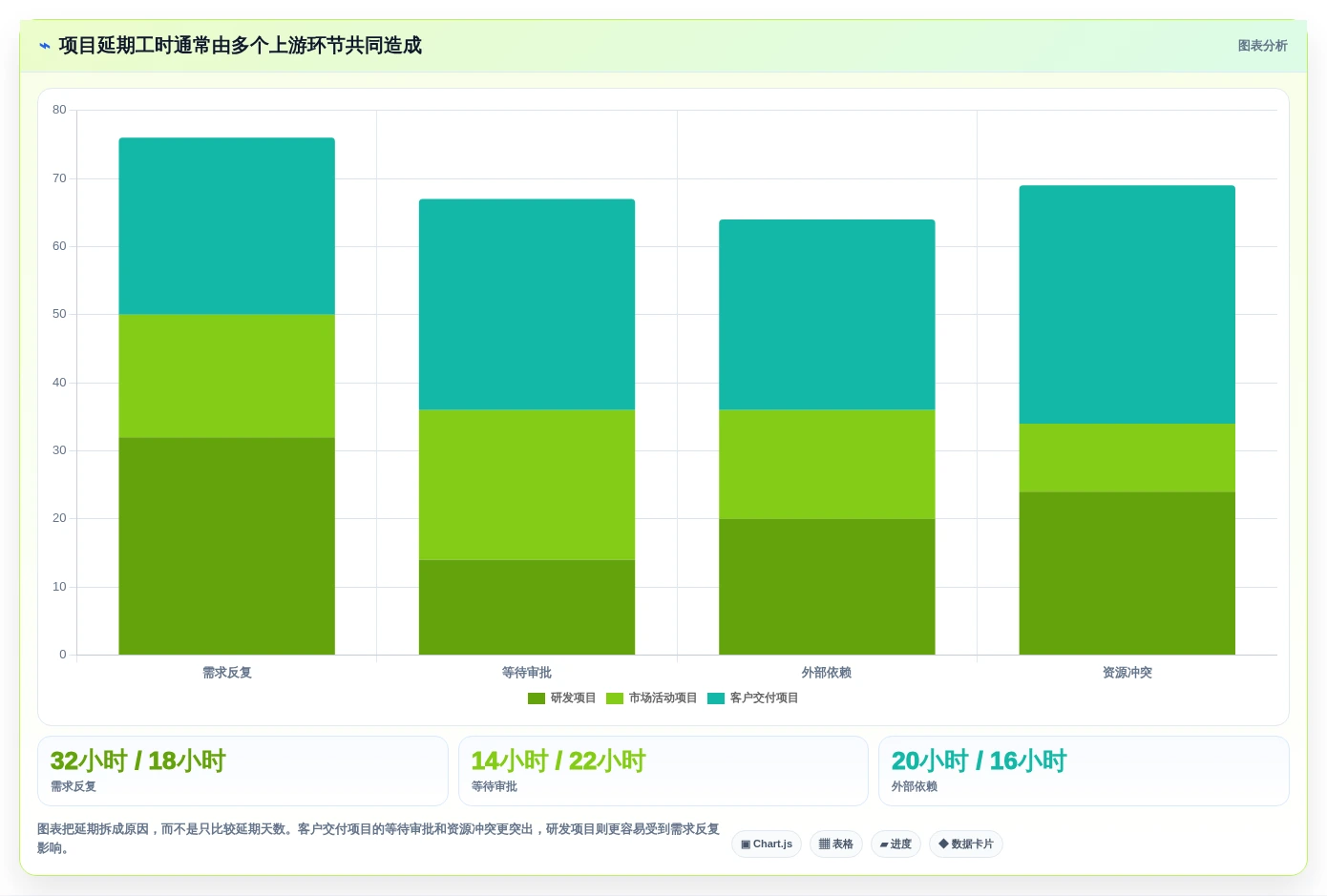Click the 14小时 / 22小时 stat value
Screen dimensions: 1327x896
(558, 761)
